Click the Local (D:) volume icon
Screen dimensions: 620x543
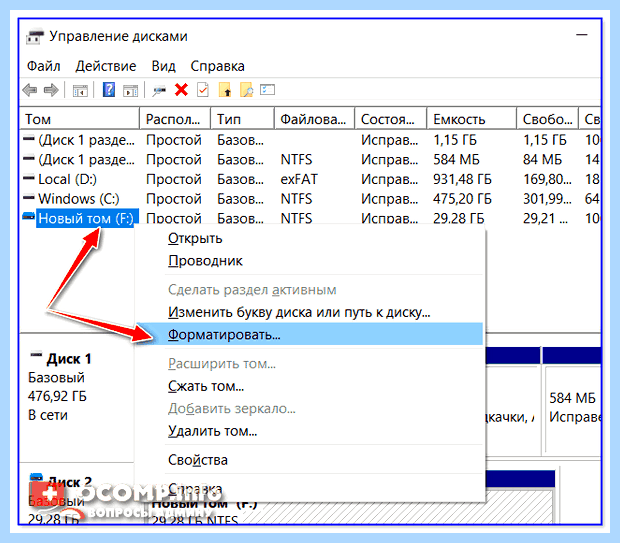coord(29,178)
